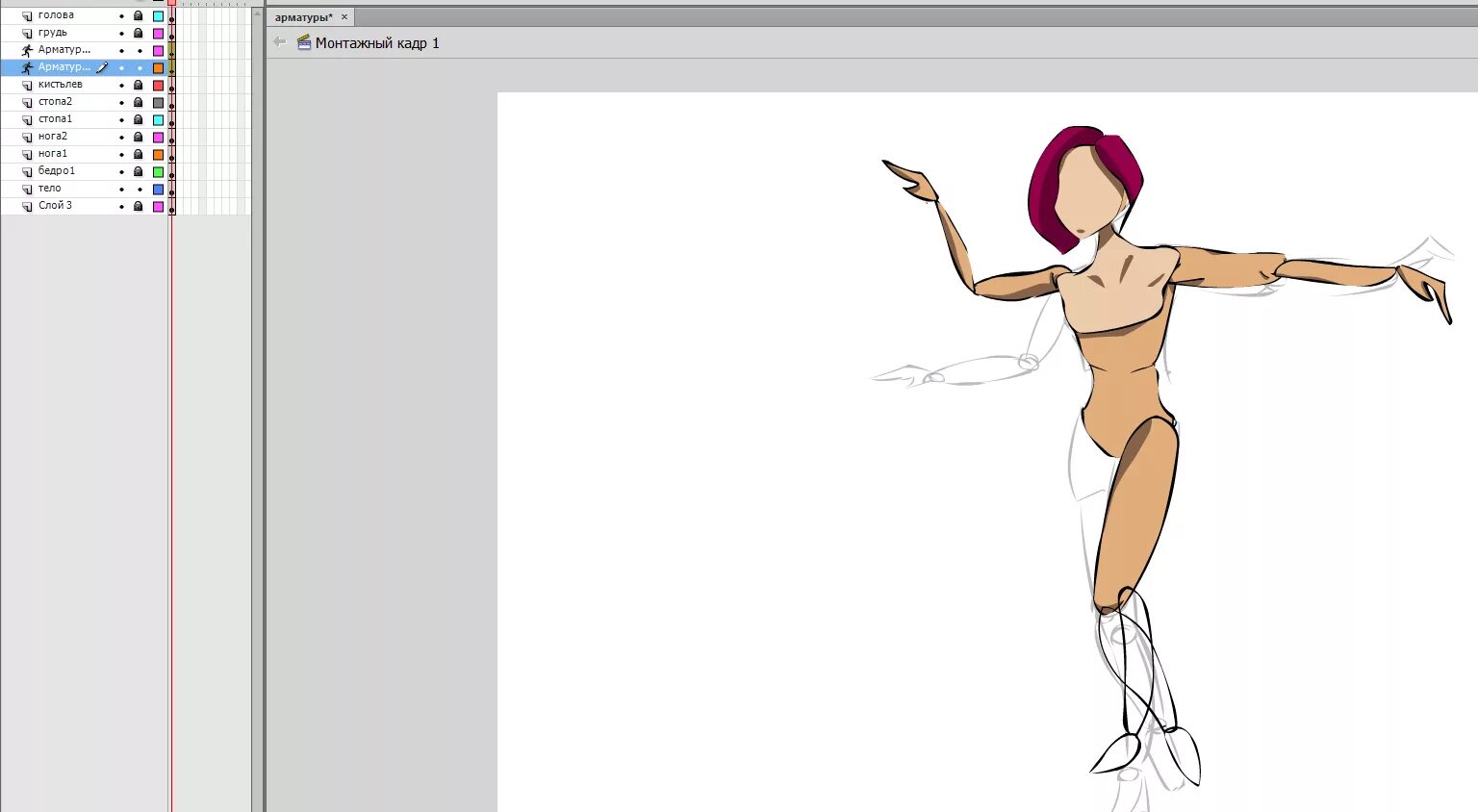Click the keyframe of голова layer in timeline
1478x812 pixels.
coord(172,16)
